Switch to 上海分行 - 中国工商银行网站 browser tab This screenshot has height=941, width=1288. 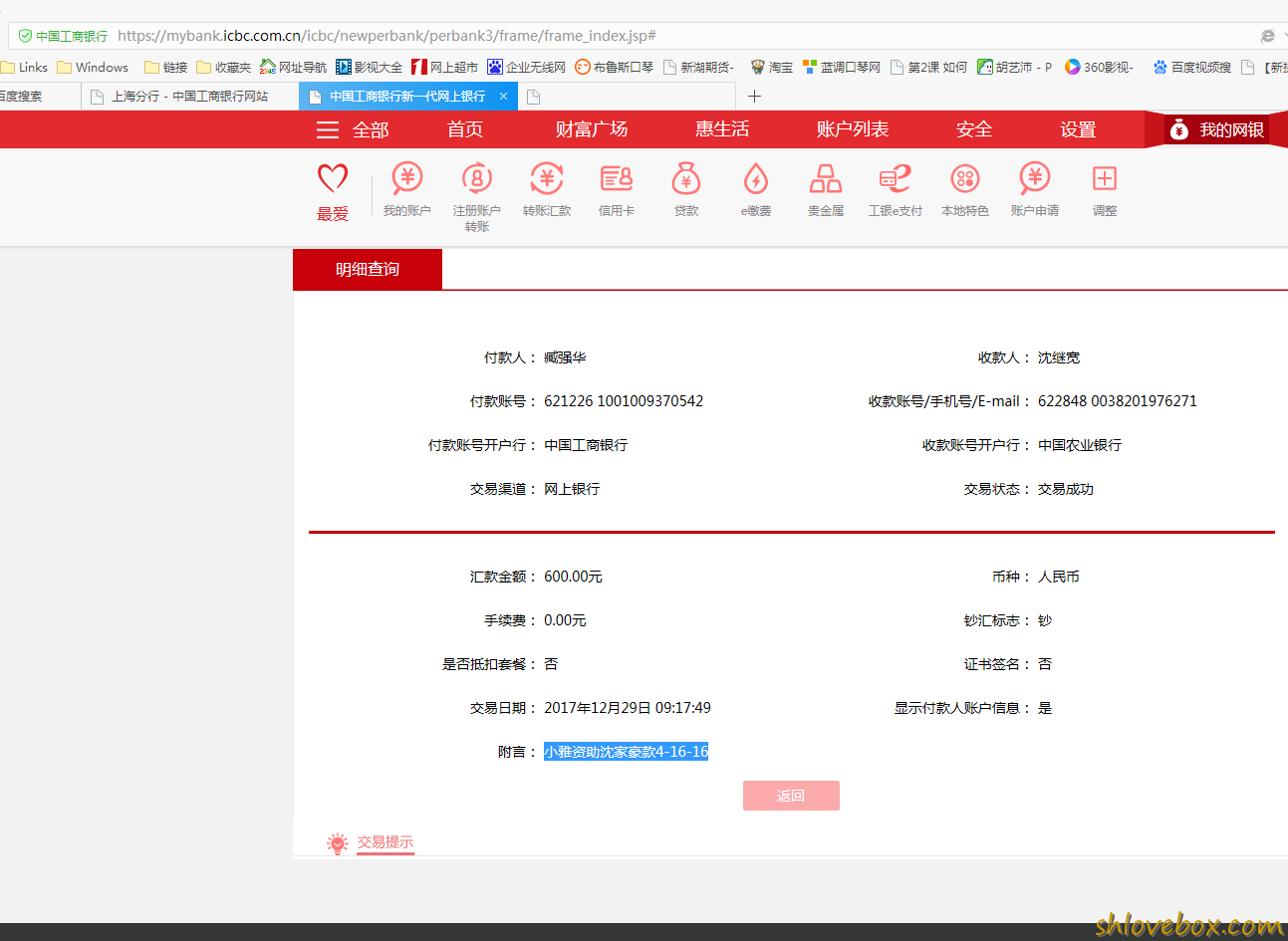(x=189, y=97)
